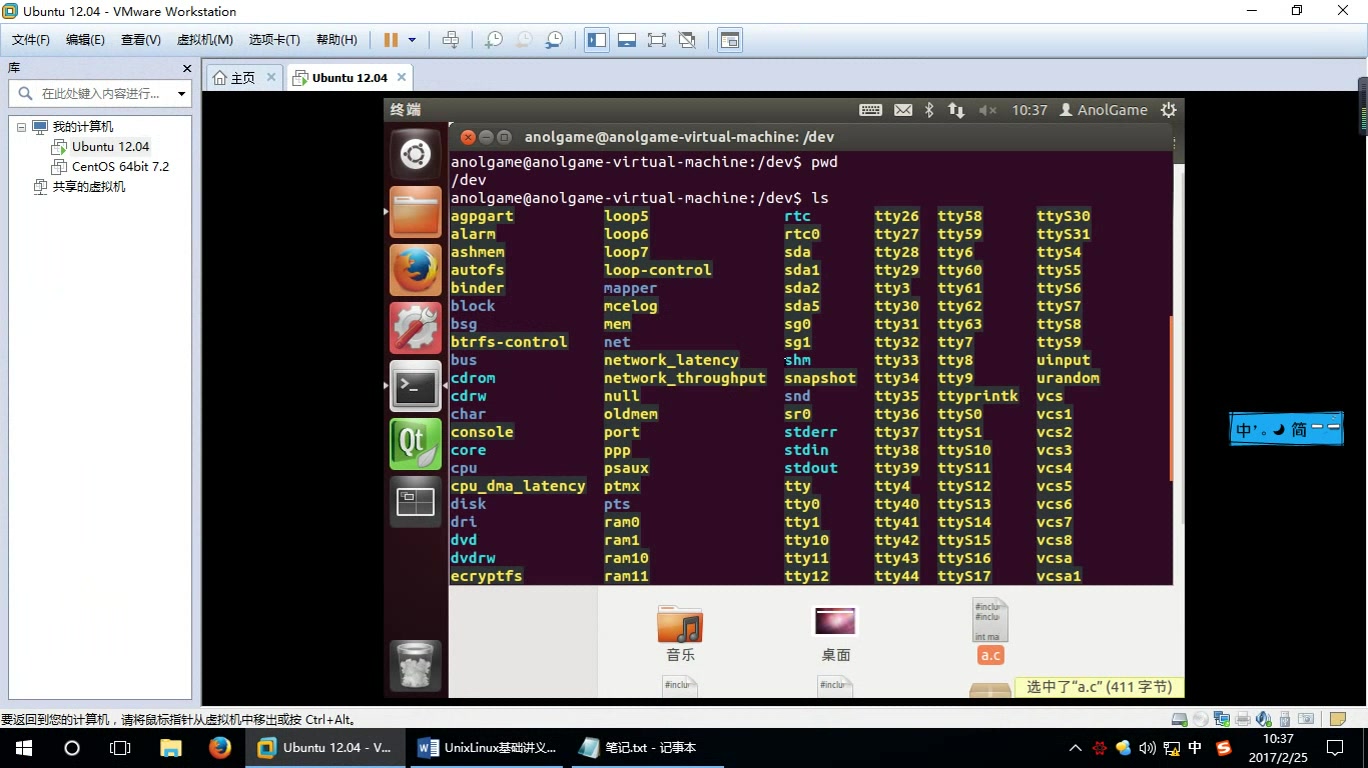Open the session gear menu in Ubuntu panel
The width and height of the screenshot is (1368, 768).
(x=1168, y=110)
